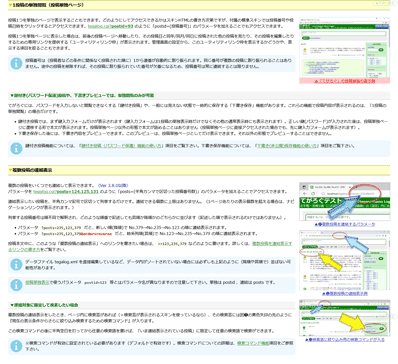398x364 pixels.
Task: Click the info icon beside the postid parameter note
Action: click(x=16, y=285)
